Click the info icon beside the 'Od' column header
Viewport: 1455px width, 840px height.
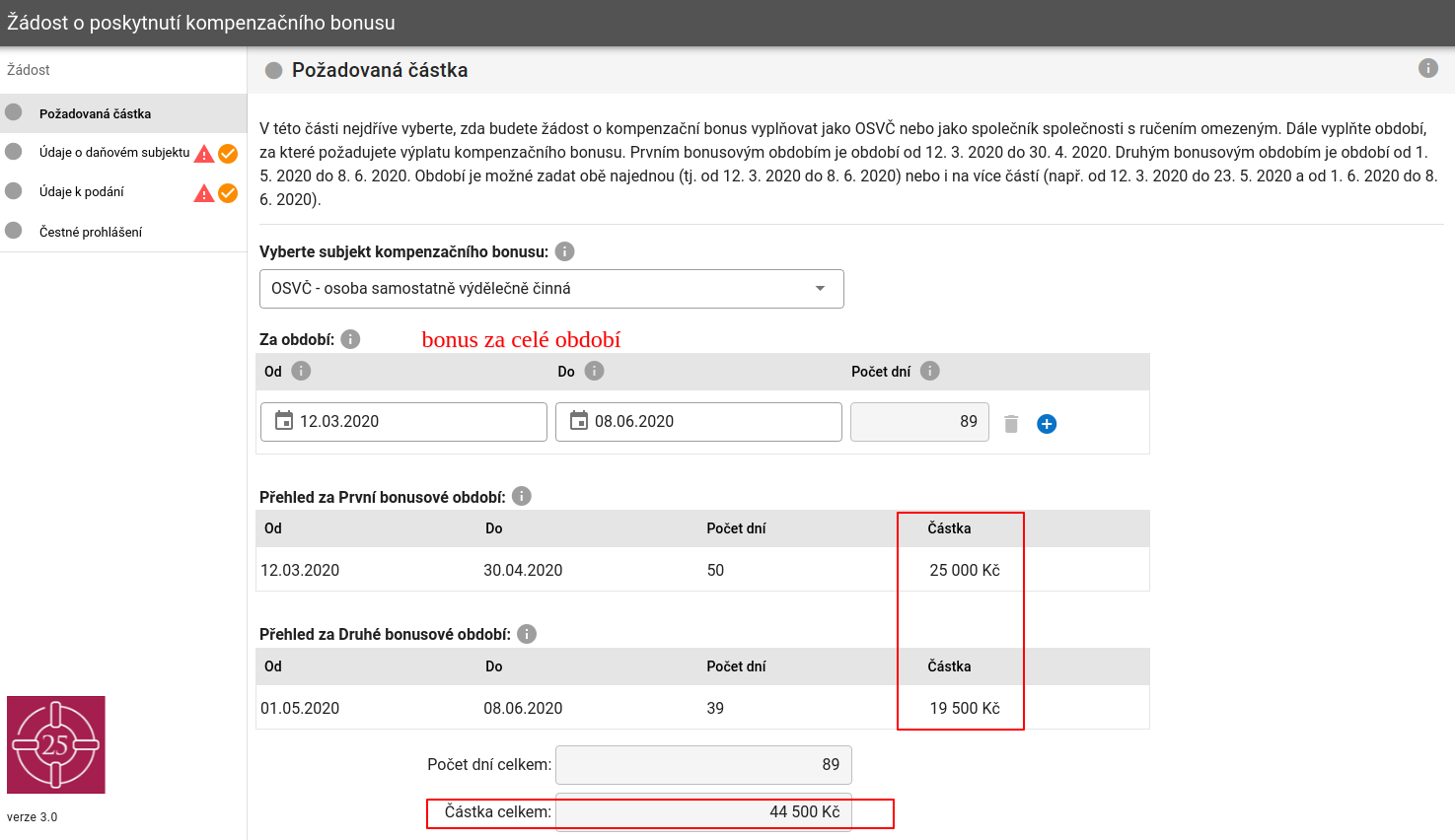tap(301, 371)
